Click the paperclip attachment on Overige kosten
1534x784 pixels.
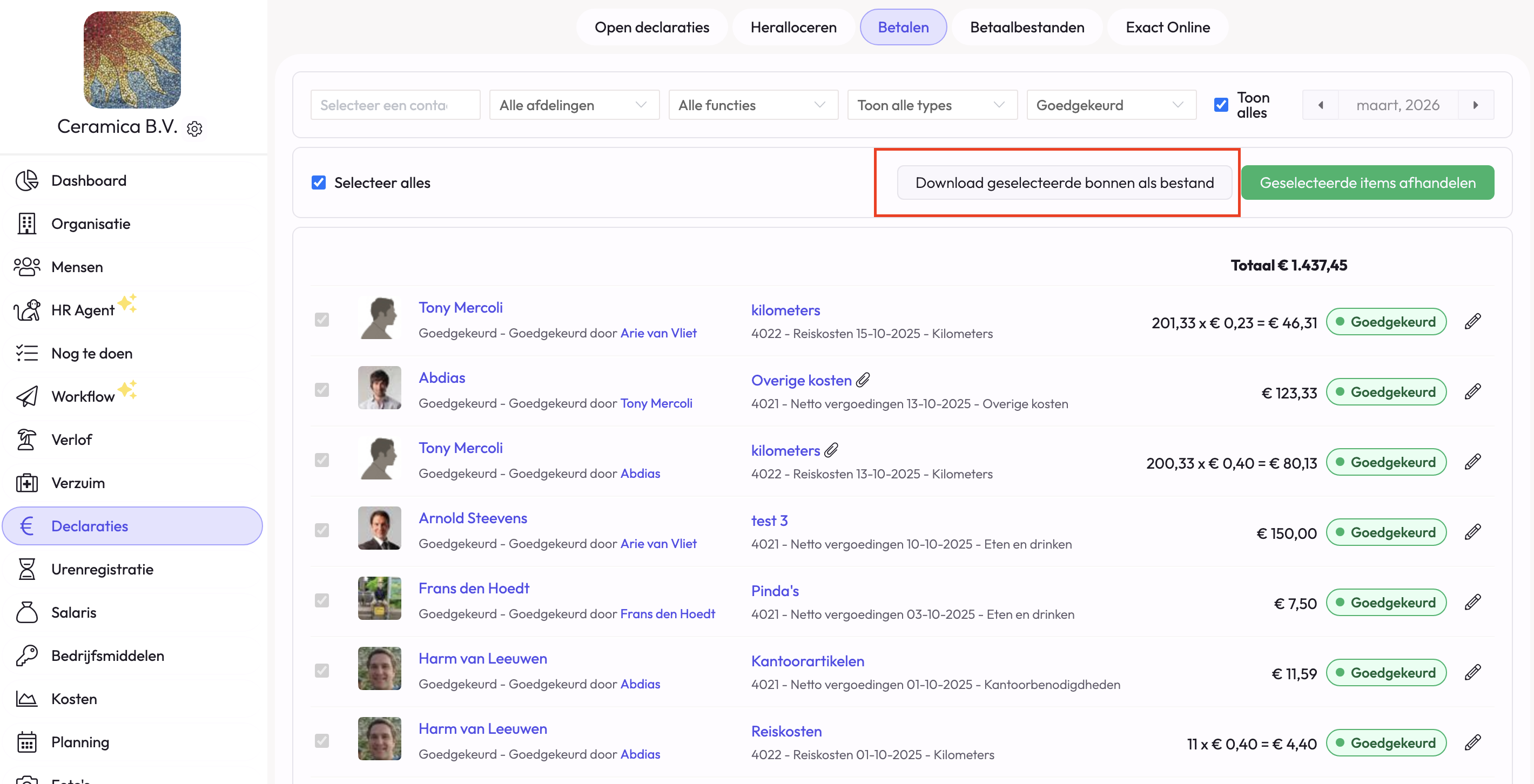click(863, 380)
